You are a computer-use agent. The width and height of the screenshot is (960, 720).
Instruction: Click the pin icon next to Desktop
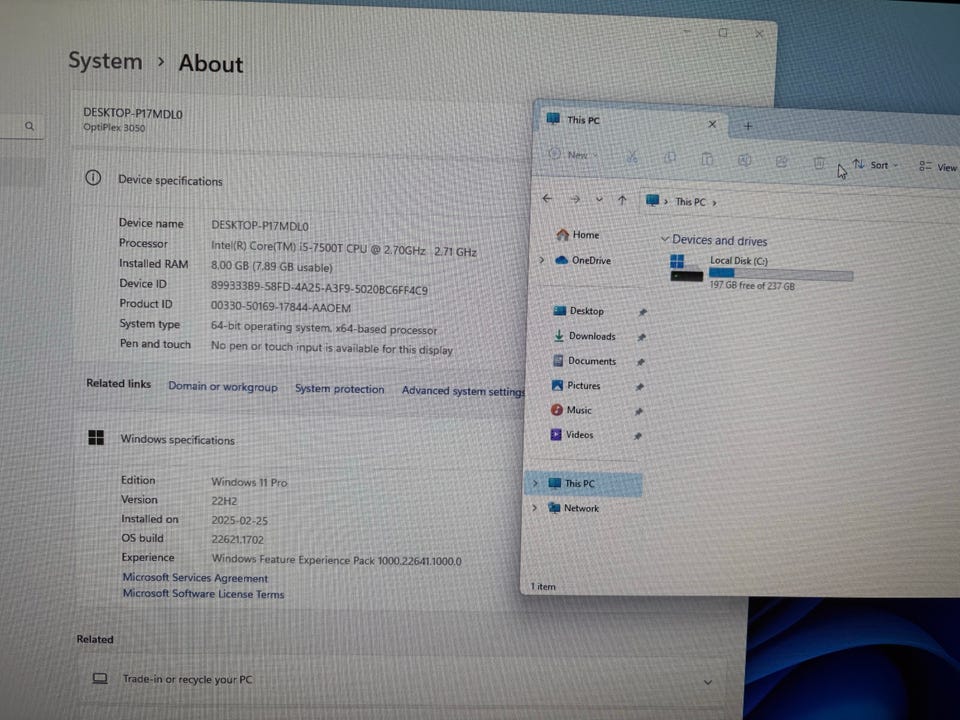tap(642, 313)
